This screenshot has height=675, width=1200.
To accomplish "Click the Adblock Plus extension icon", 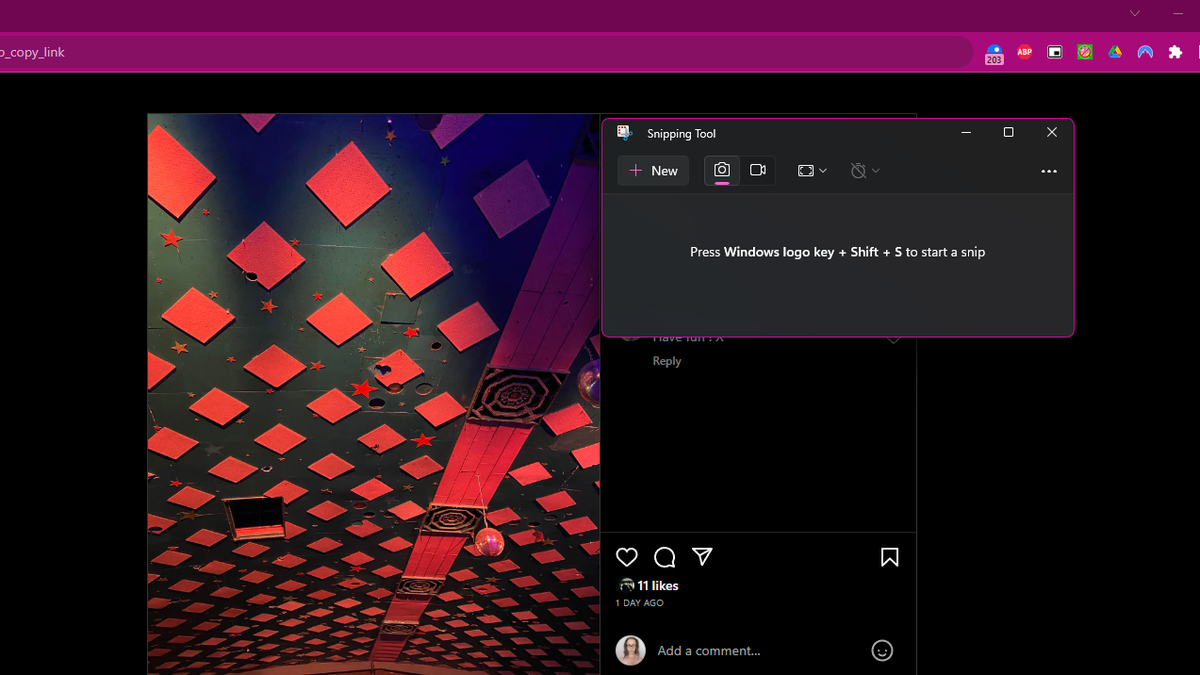I will click(x=1024, y=52).
